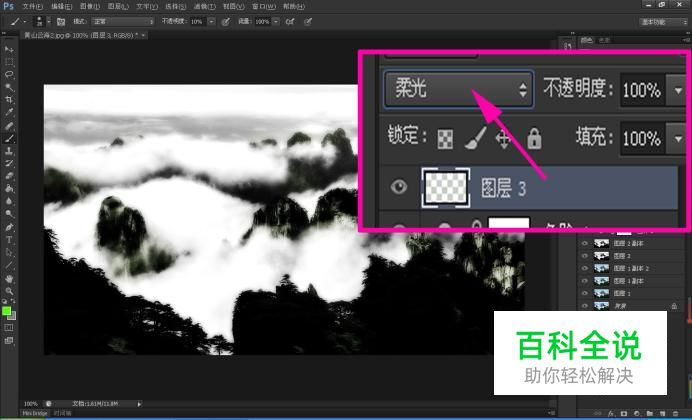
Task: Delete layer with trash icon
Action: 675,413
